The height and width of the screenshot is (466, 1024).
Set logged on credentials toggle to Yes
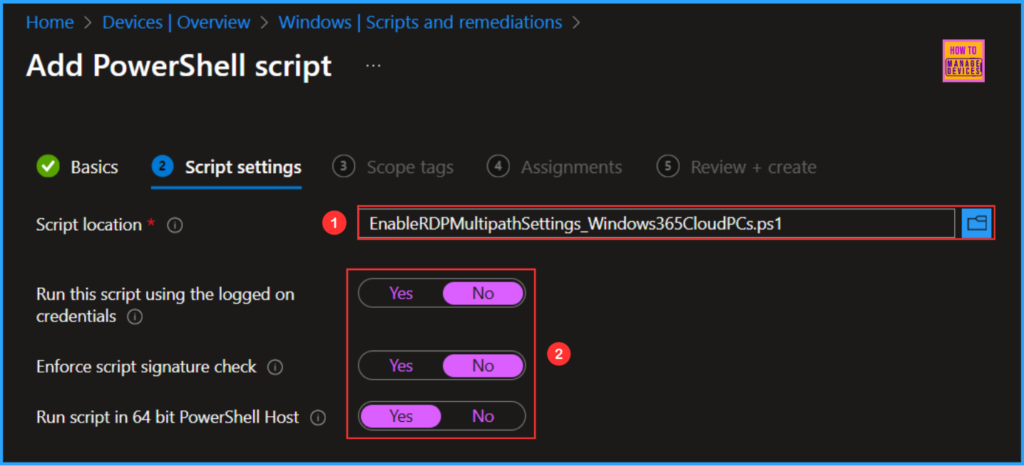(401, 293)
